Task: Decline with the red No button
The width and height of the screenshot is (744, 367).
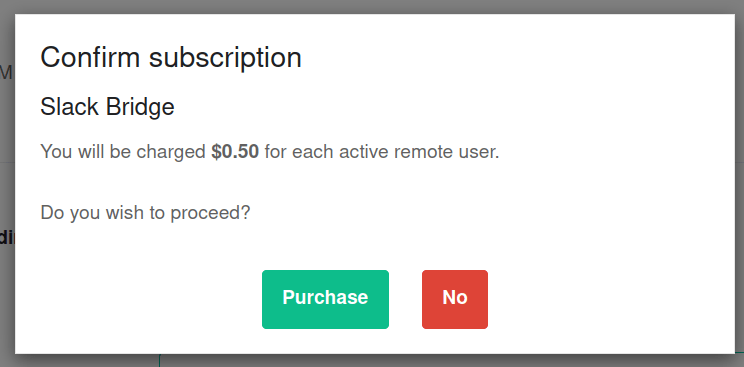Action: click(x=455, y=299)
